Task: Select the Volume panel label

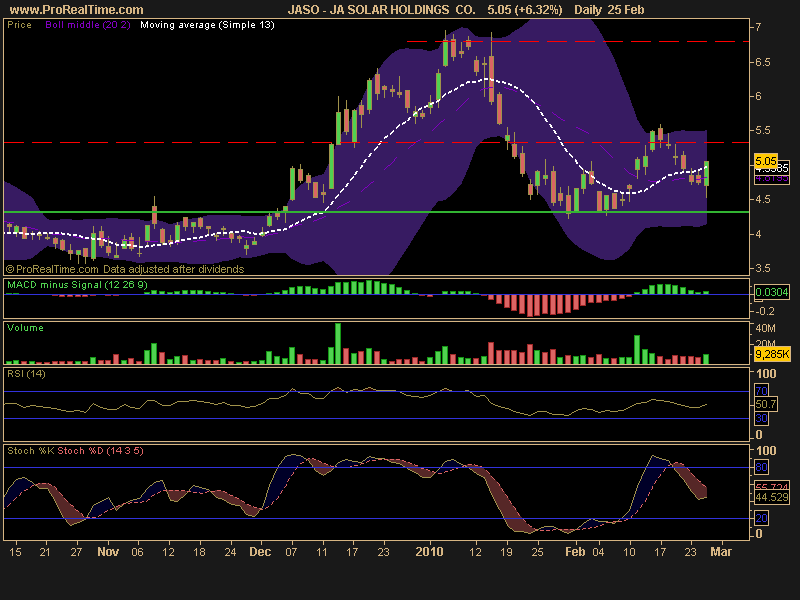Action: 25,328
